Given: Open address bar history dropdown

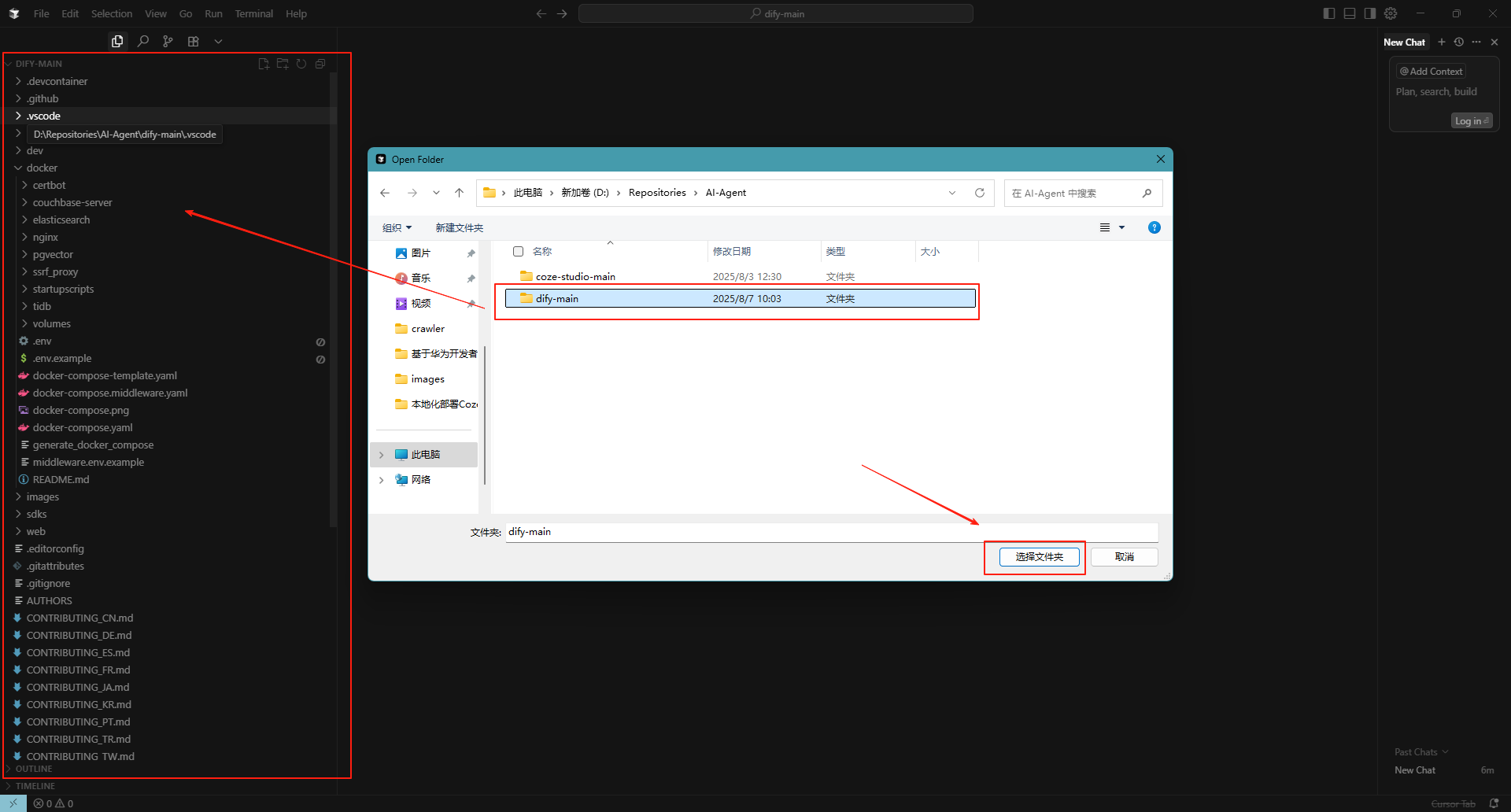Looking at the screenshot, I should tap(952, 193).
